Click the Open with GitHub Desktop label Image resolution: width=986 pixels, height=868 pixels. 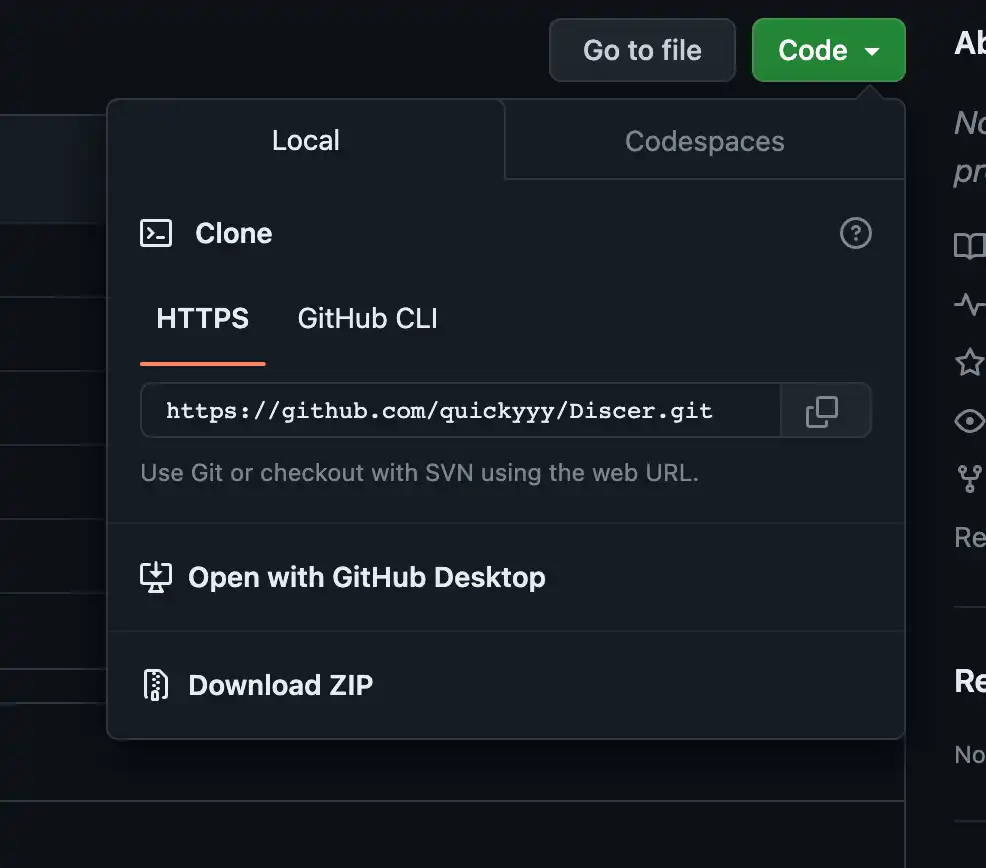pos(366,578)
